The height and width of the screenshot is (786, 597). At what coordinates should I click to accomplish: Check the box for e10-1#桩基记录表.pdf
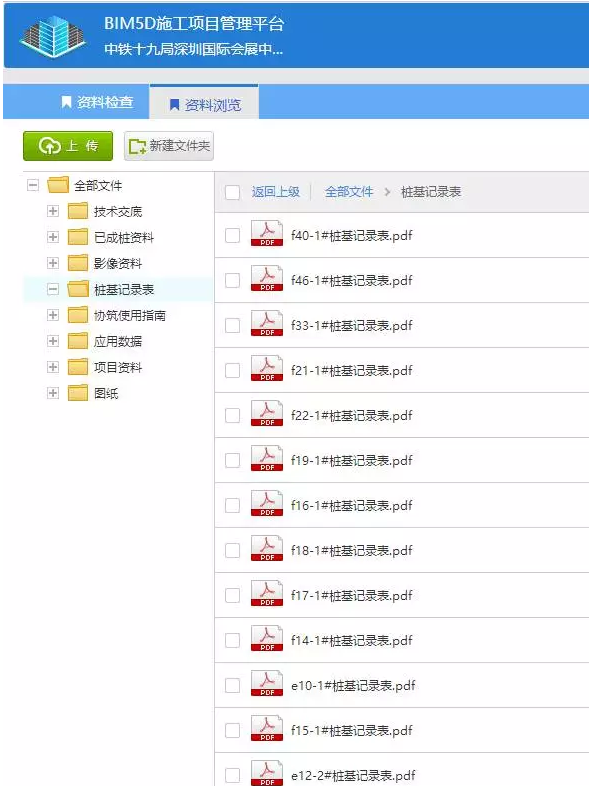232,685
